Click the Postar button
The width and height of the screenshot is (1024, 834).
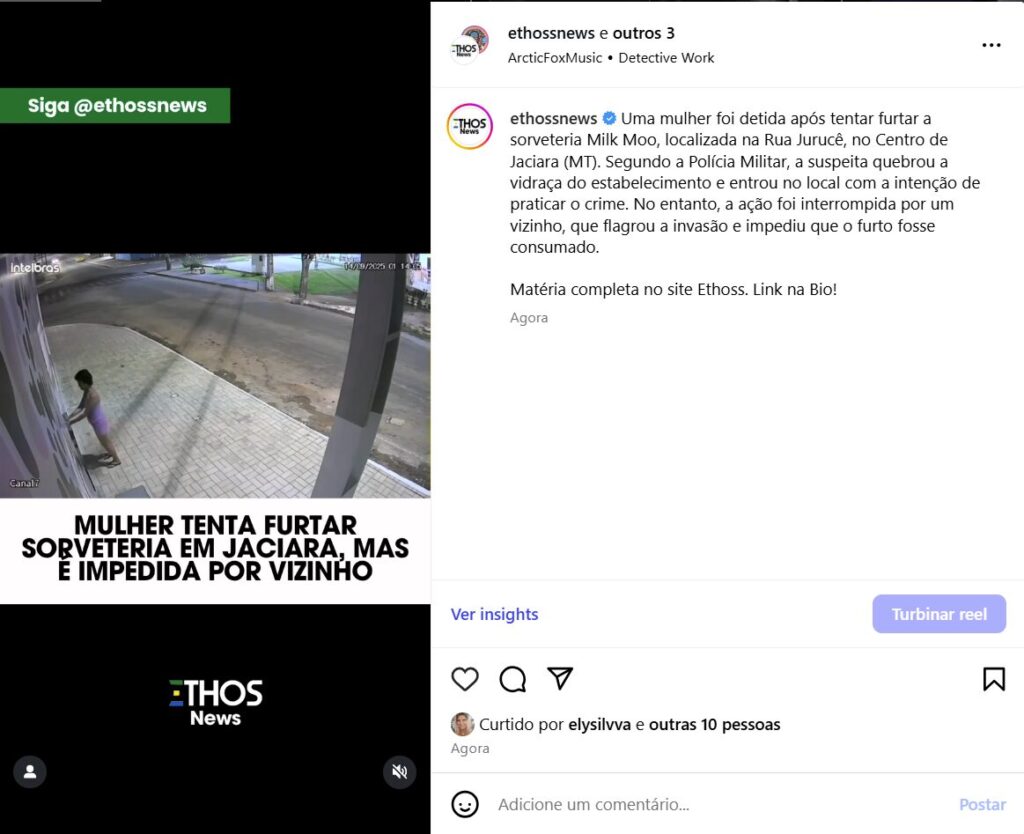click(x=982, y=804)
